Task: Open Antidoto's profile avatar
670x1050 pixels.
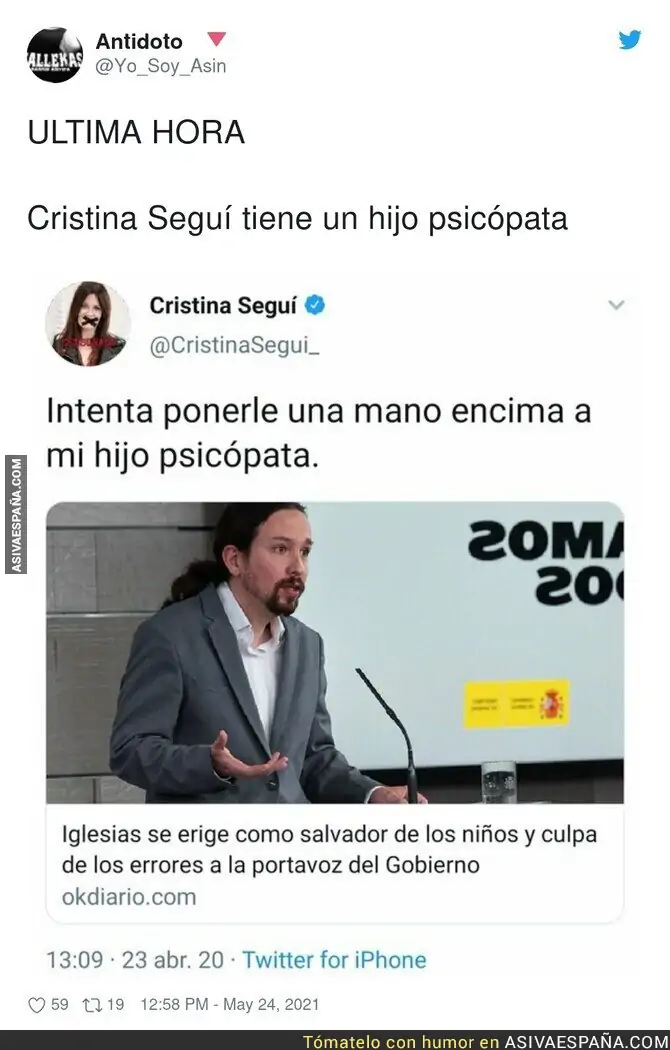Action: 55,55
